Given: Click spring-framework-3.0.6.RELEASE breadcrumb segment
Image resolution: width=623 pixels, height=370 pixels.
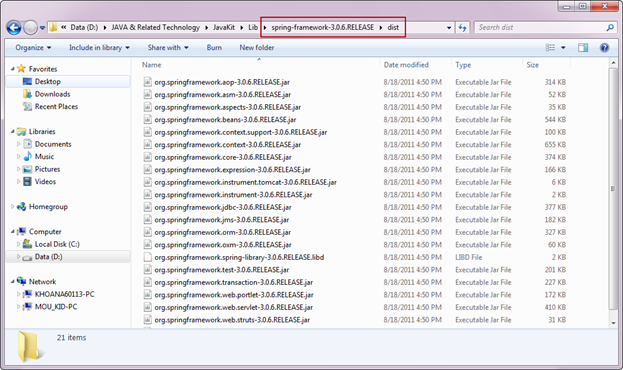Looking at the screenshot, I should [323, 27].
